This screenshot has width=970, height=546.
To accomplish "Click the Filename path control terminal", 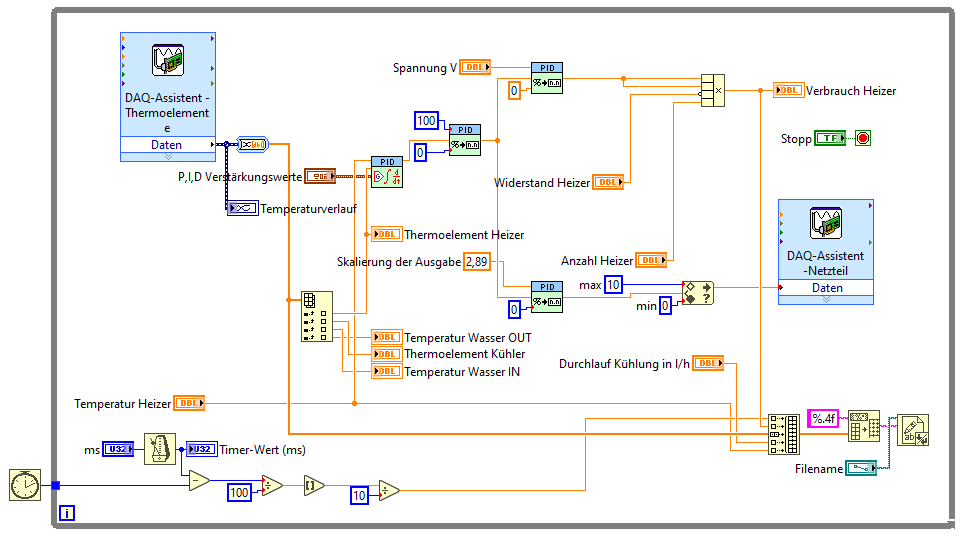I will (x=861, y=468).
